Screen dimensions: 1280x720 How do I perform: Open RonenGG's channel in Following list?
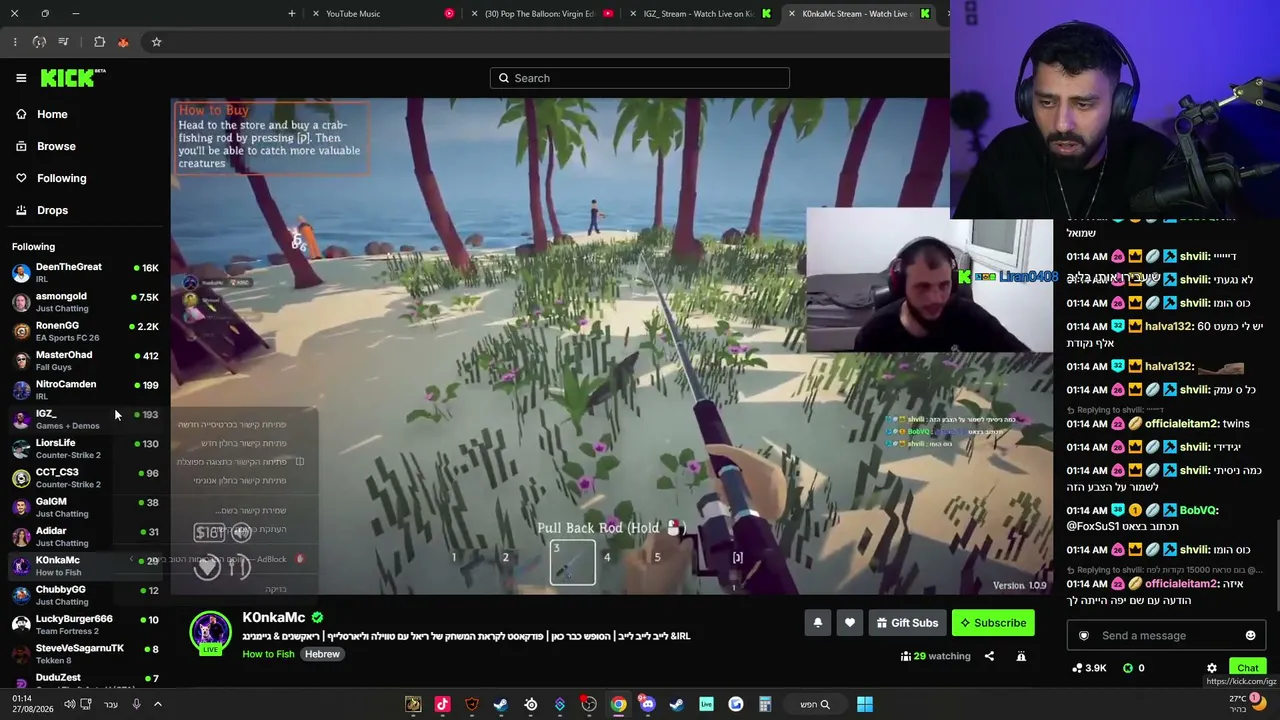[x=85, y=331]
